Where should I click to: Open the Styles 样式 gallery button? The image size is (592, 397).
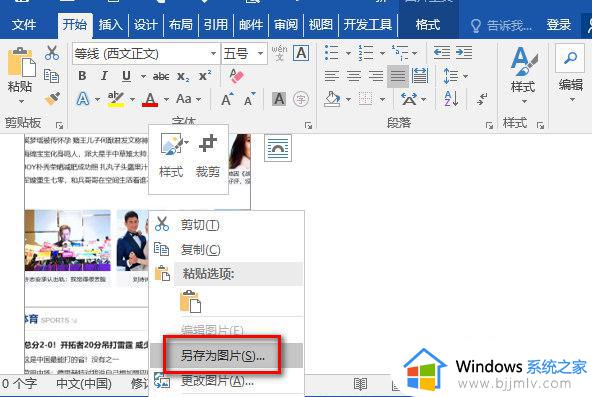(x=523, y=75)
